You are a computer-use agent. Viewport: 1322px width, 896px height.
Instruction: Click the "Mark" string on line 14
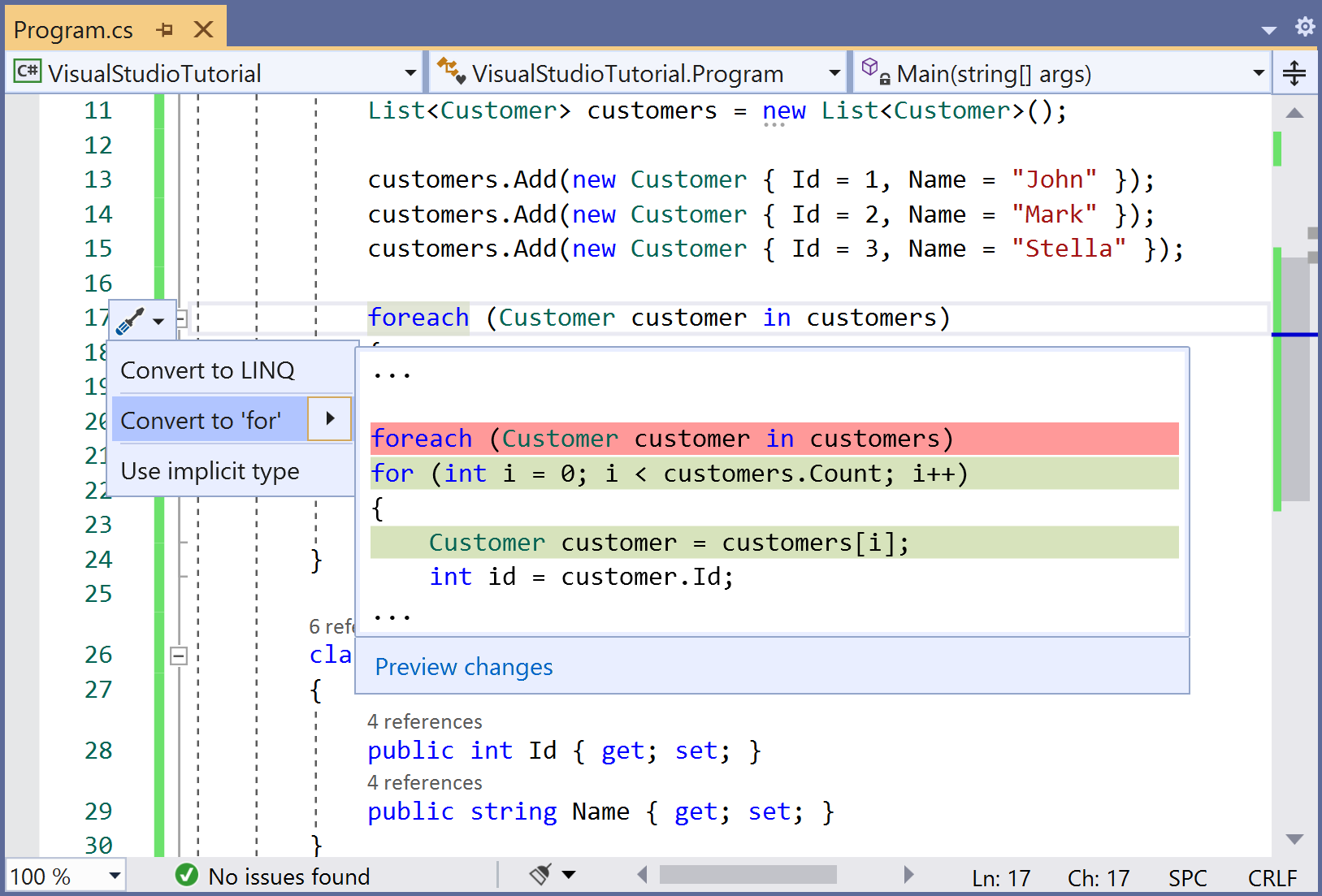(1054, 214)
